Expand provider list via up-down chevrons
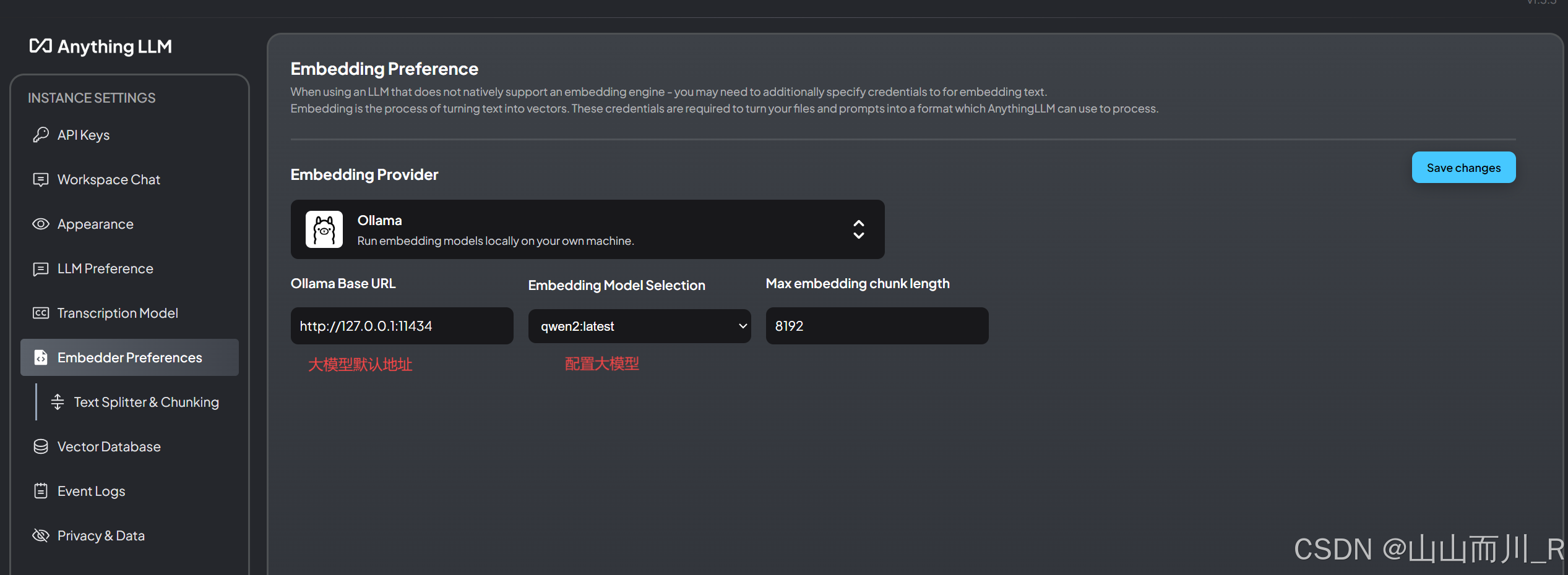The image size is (1568, 575). [858, 229]
